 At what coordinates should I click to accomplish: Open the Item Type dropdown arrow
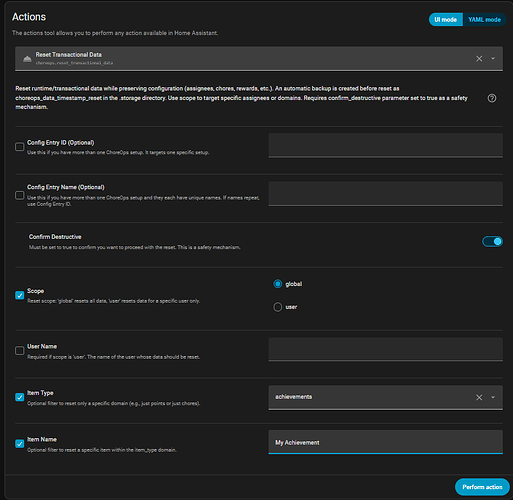pos(493,397)
